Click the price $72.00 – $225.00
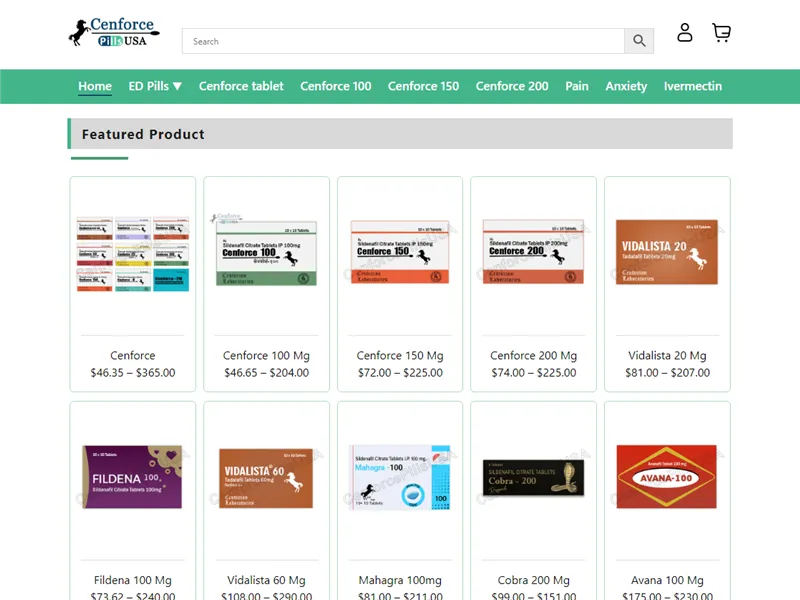 (400, 373)
